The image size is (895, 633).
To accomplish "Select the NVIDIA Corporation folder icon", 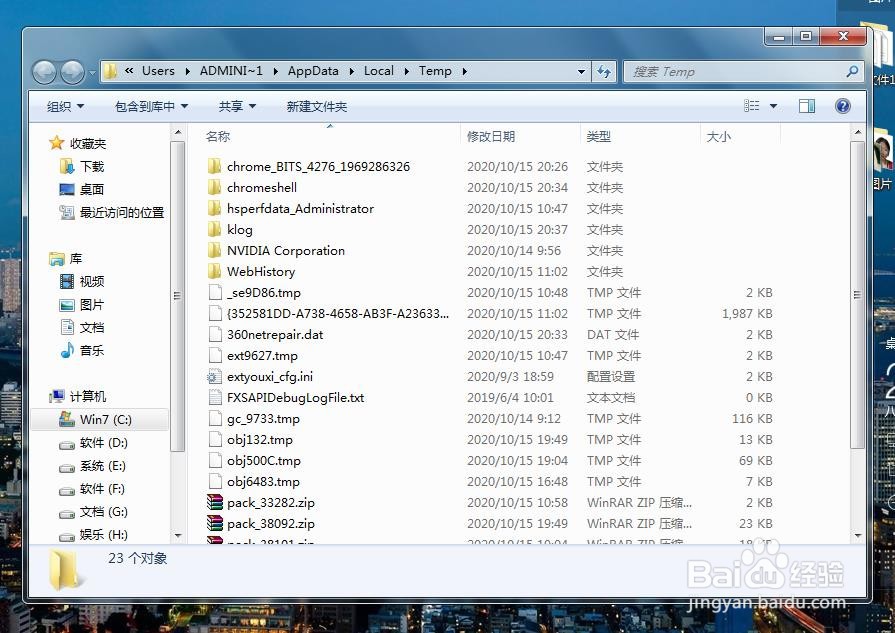I will point(214,250).
